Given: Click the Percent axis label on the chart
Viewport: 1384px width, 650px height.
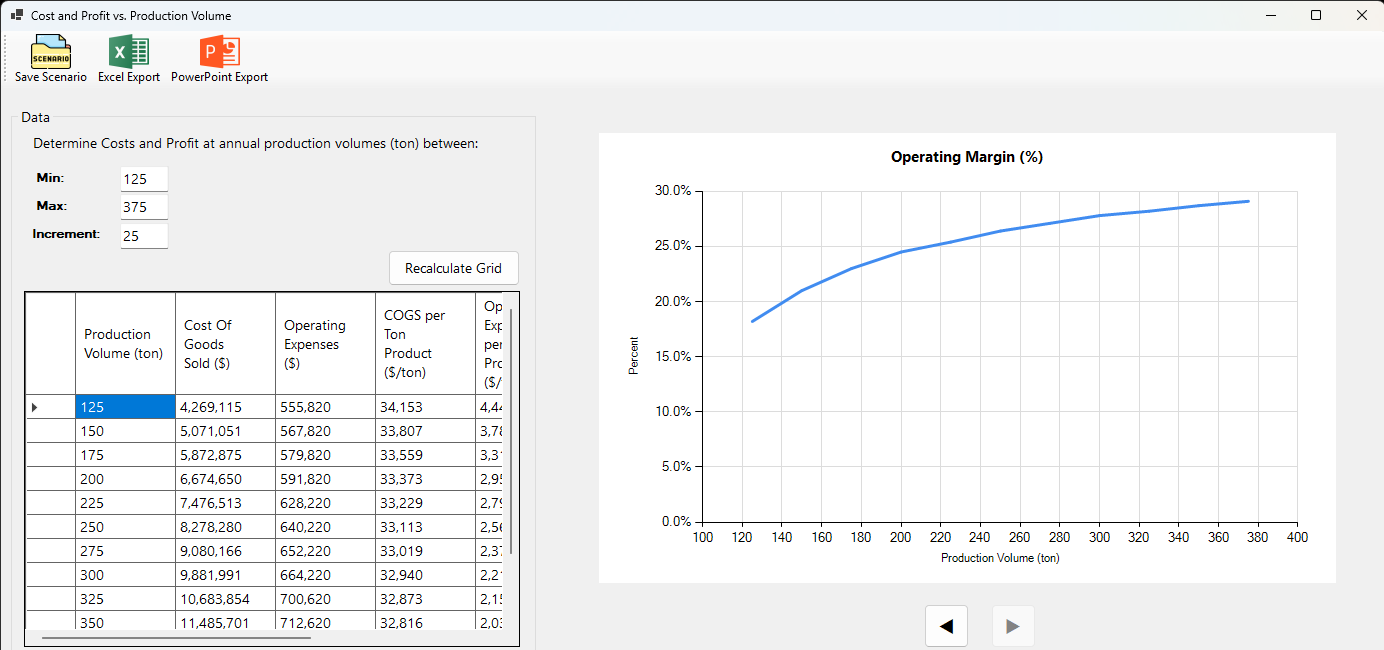Looking at the screenshot, I should [x=633, y=357].
